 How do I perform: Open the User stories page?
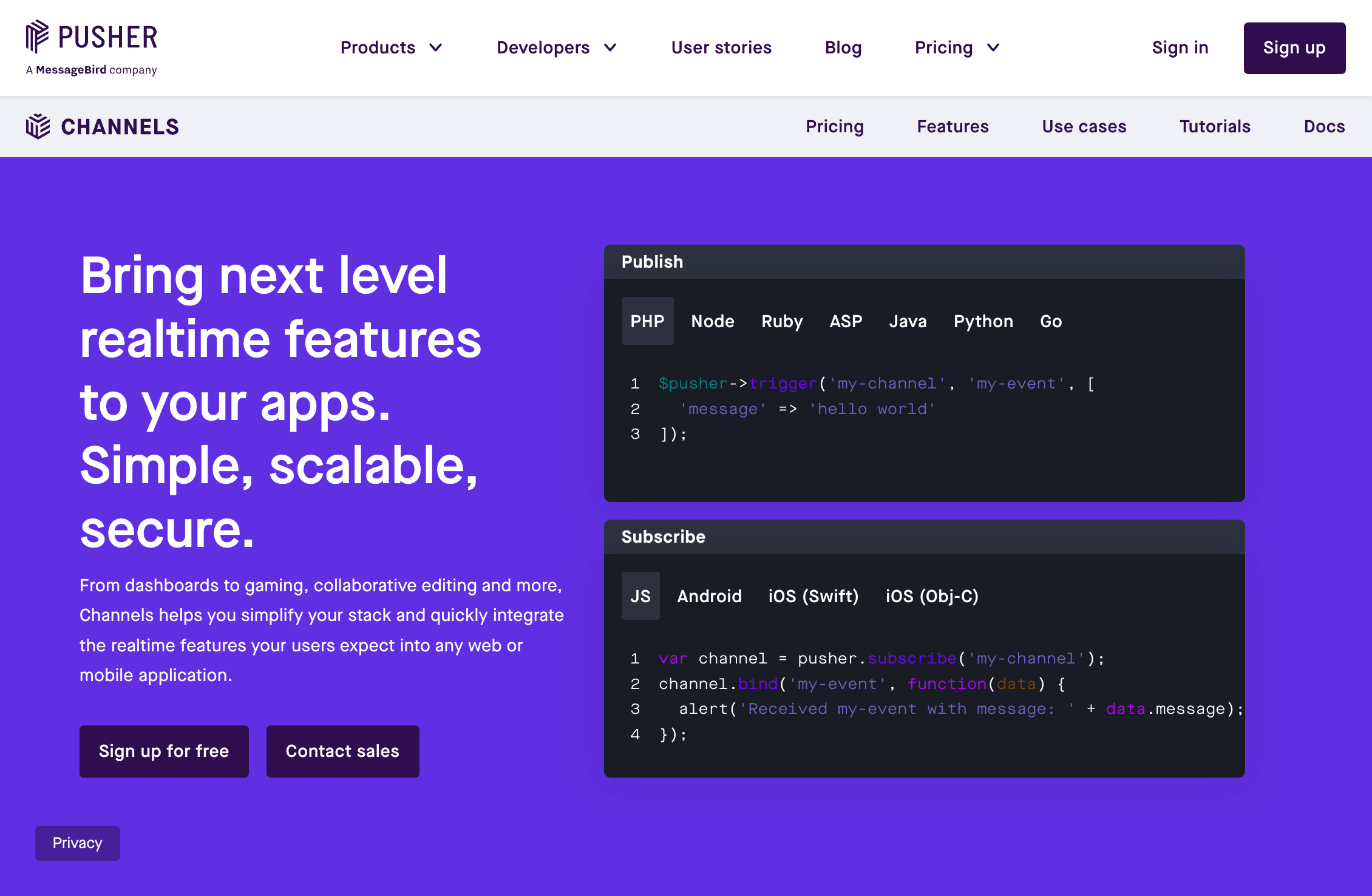721,47
